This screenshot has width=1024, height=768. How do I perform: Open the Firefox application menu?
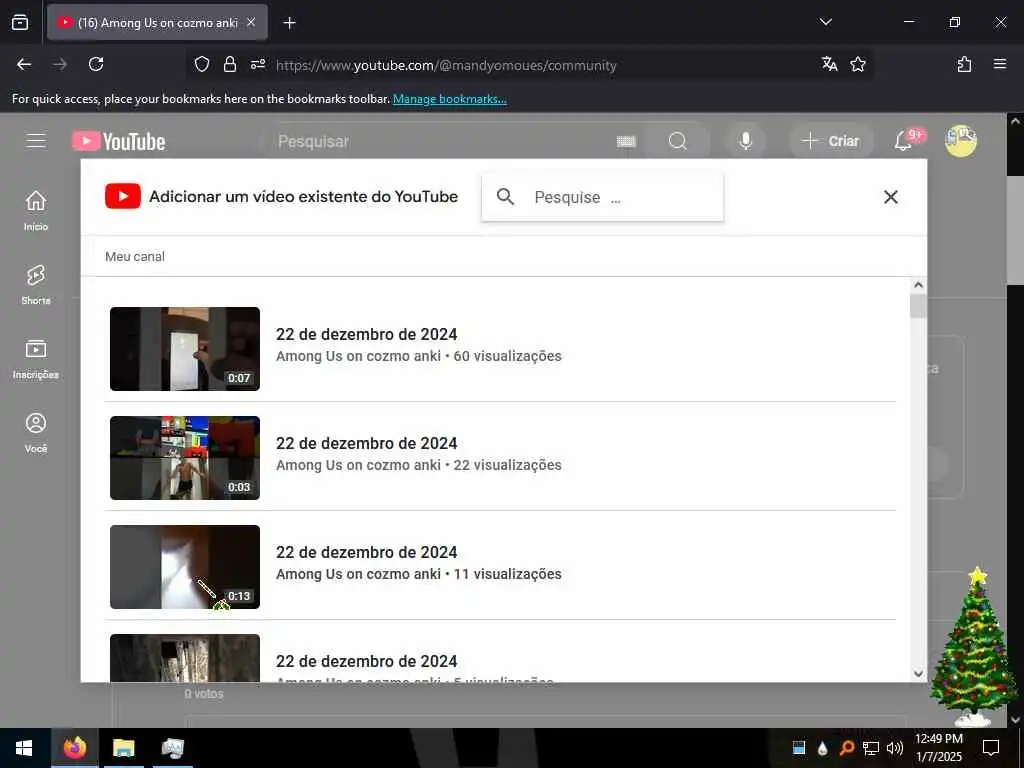pos(999,64)
